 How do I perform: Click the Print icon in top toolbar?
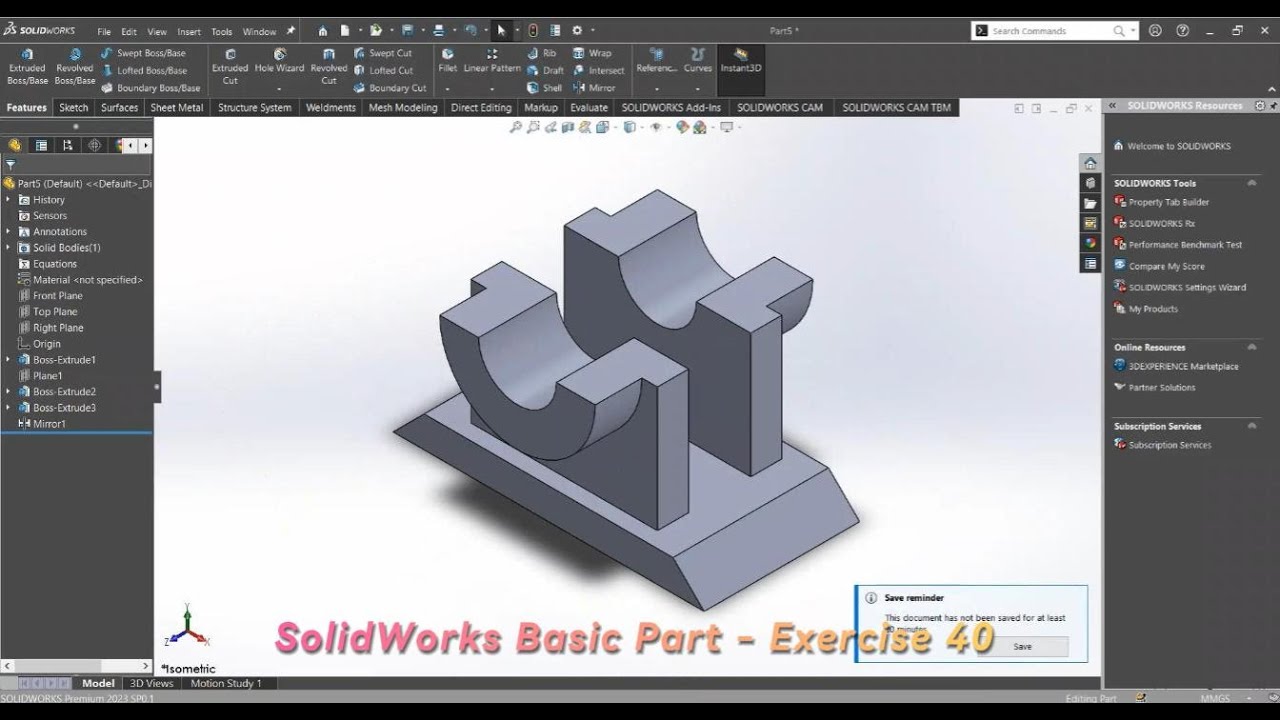pos(439,30)
